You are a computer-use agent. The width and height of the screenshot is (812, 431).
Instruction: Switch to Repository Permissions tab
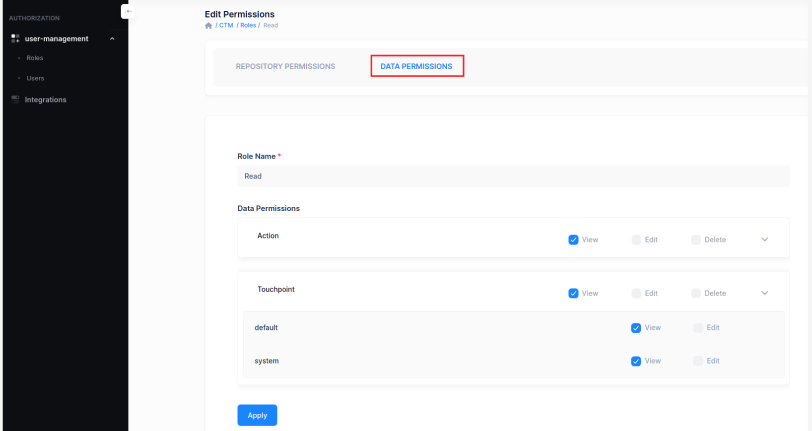[x=285, y=66]
